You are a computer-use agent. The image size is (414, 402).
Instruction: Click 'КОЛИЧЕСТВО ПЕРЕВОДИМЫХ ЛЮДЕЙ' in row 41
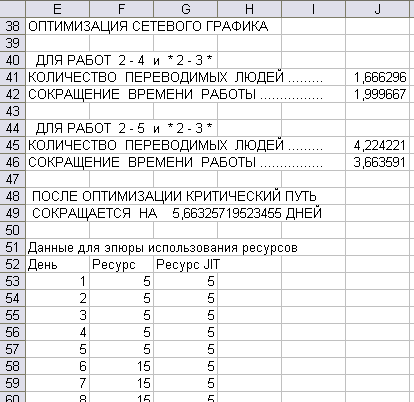pos(156,77)
